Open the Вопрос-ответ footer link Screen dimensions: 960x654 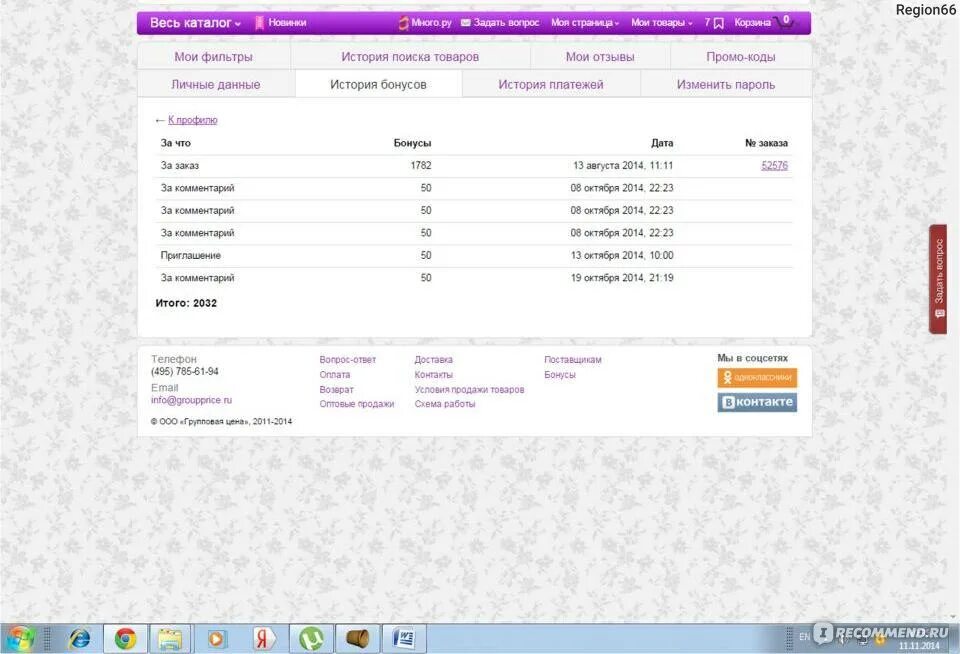click(x=348, y=359)
